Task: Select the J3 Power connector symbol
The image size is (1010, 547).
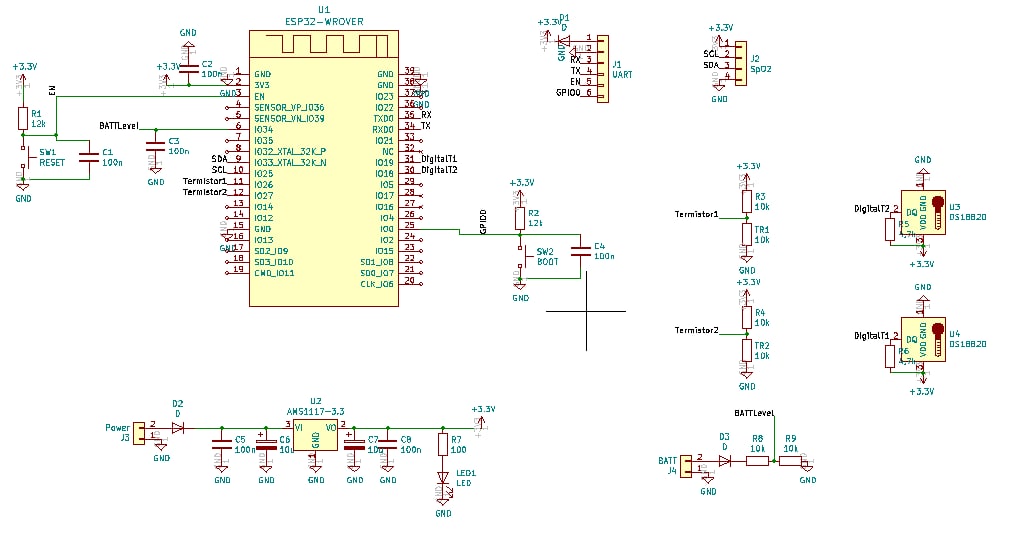Action: (x=139, y=432)
